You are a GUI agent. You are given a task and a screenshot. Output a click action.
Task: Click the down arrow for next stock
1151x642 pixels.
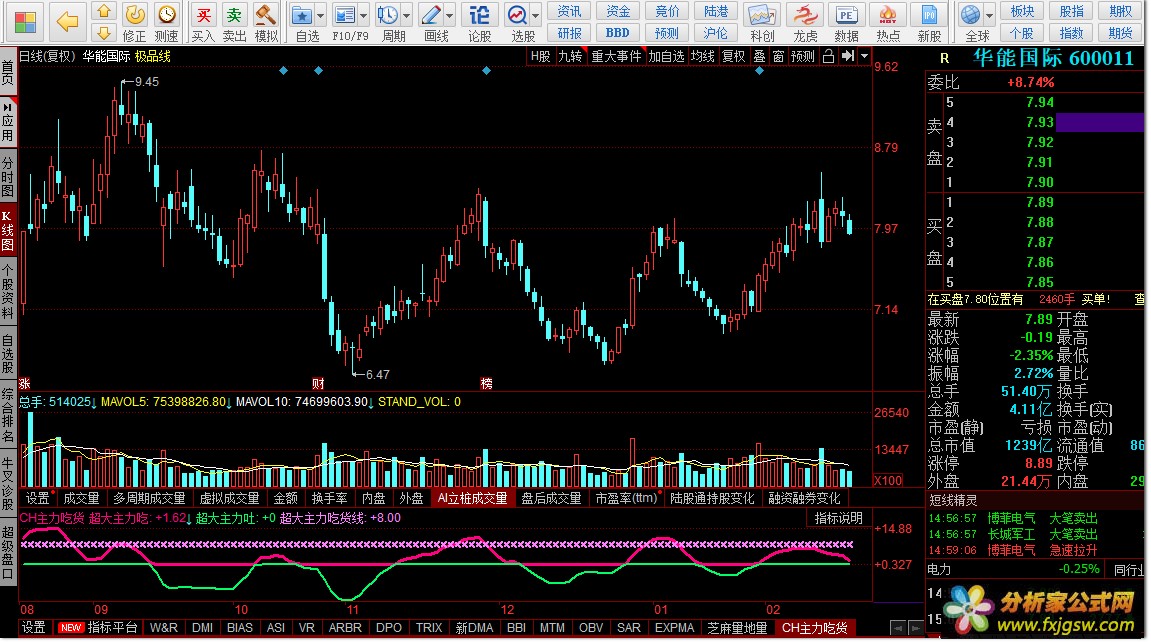click(x=104, y=33)
